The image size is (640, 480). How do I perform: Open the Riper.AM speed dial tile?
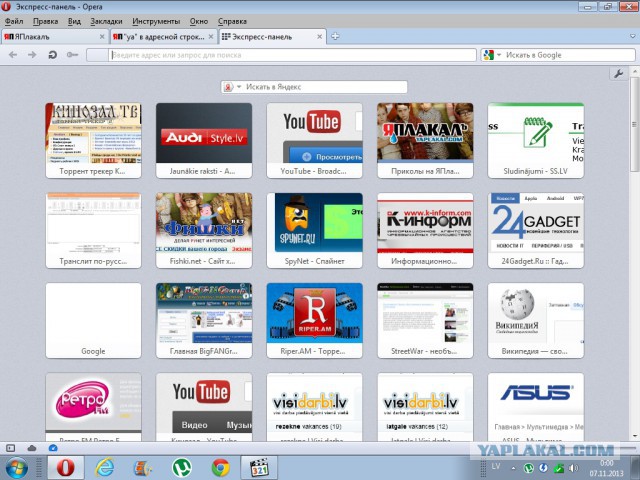point(314,320)
